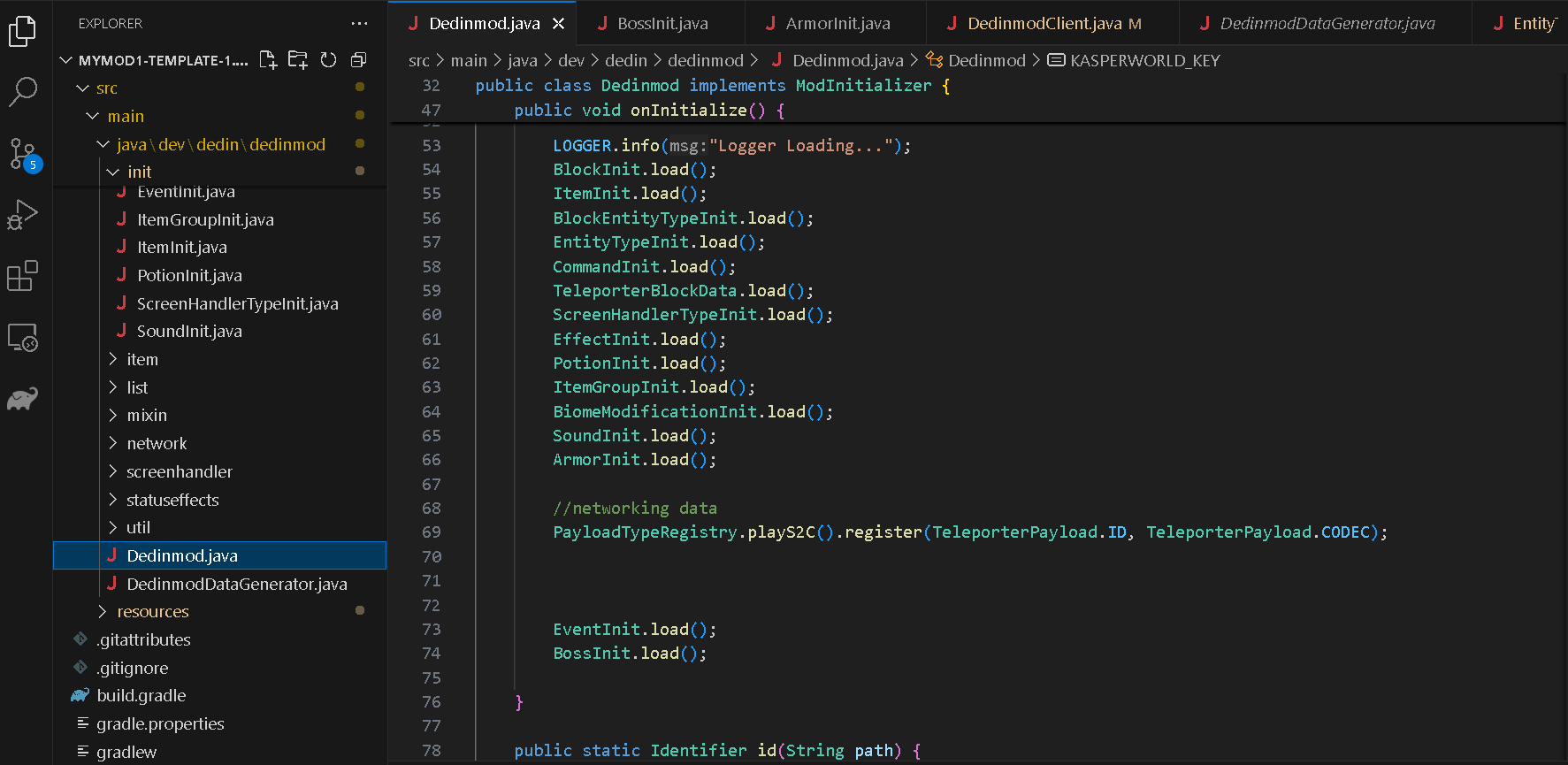Click the Identifier id method signature

(x=717, y=751)
